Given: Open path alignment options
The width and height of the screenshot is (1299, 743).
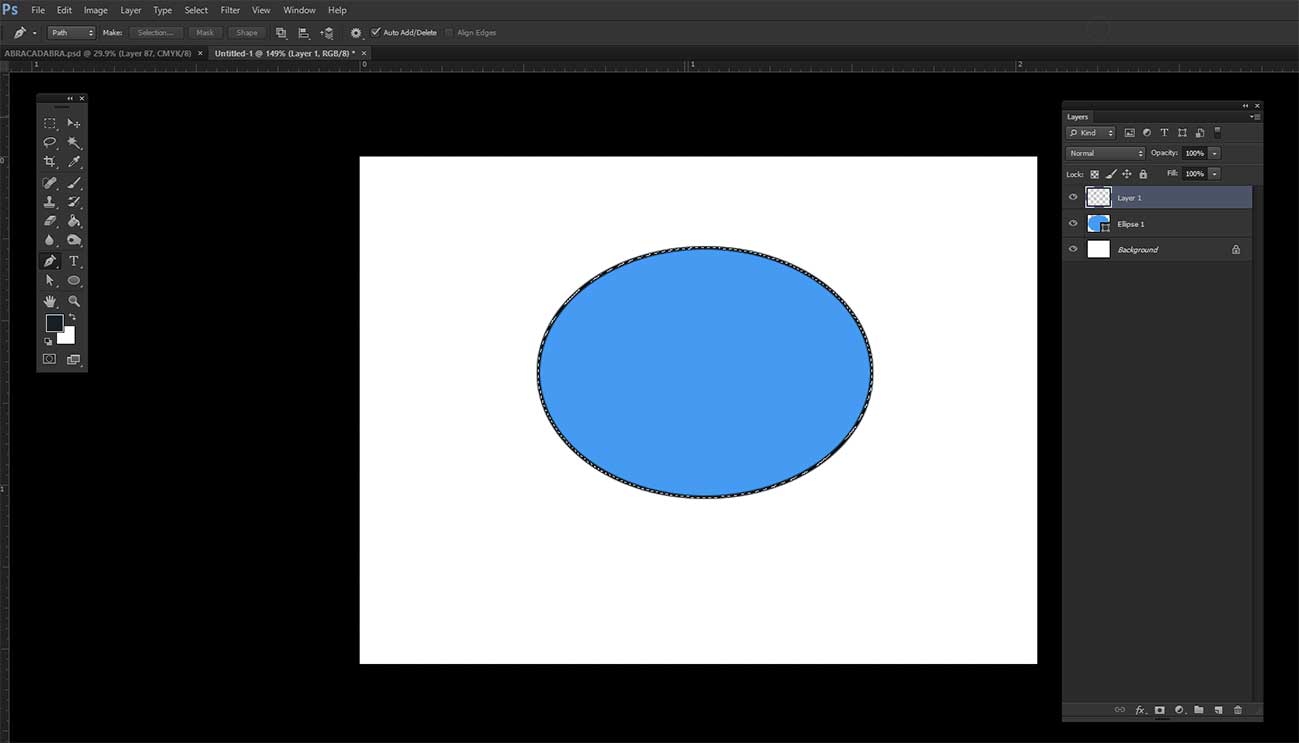Looking at the screenshot, I should 304,33.
